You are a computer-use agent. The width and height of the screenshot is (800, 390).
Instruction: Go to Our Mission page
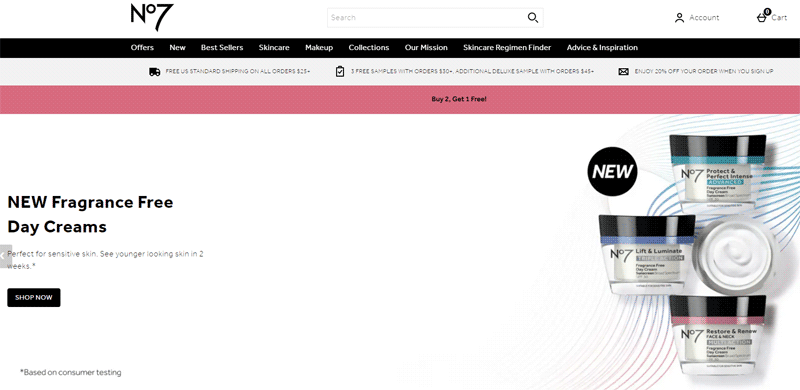(426, 47)
